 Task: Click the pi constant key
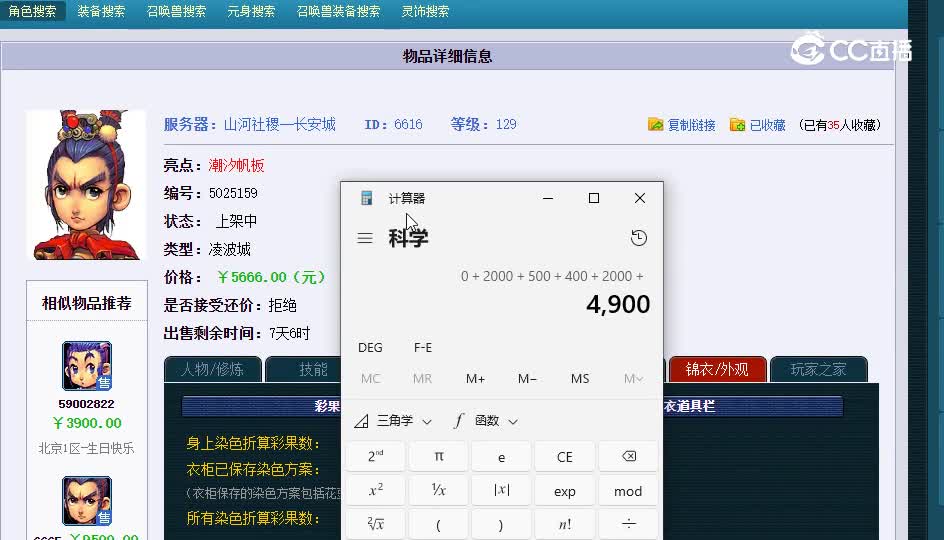point(438,456)
